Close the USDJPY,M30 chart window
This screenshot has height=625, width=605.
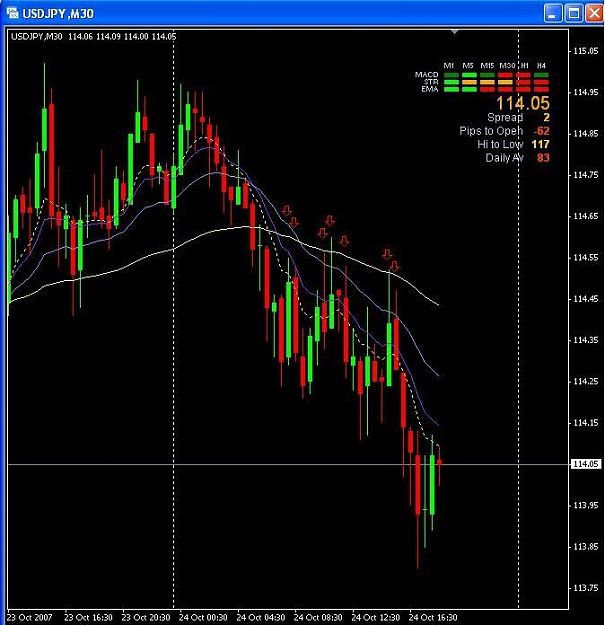pos(594,13)
